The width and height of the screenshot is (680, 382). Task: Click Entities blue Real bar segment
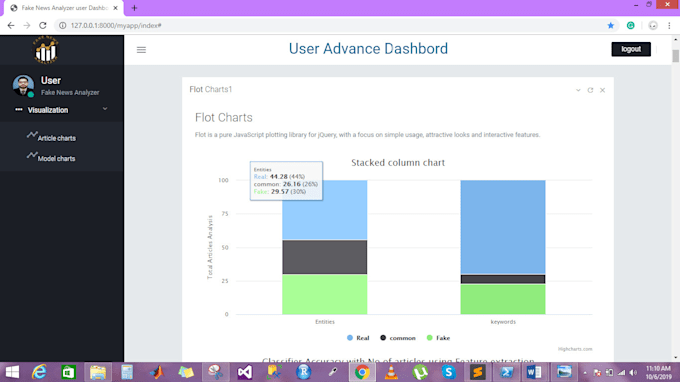coord(324,210)
